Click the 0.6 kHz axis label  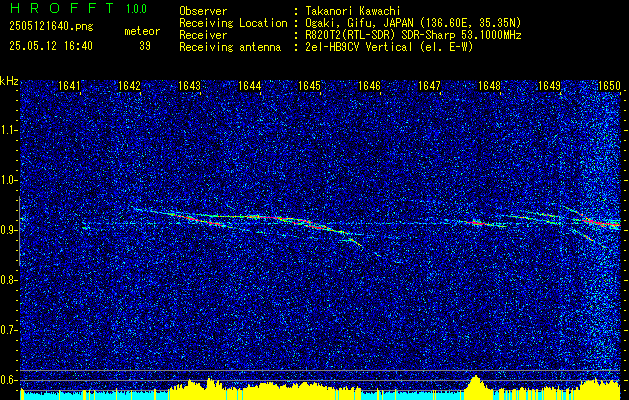click(x=7, y=380)
